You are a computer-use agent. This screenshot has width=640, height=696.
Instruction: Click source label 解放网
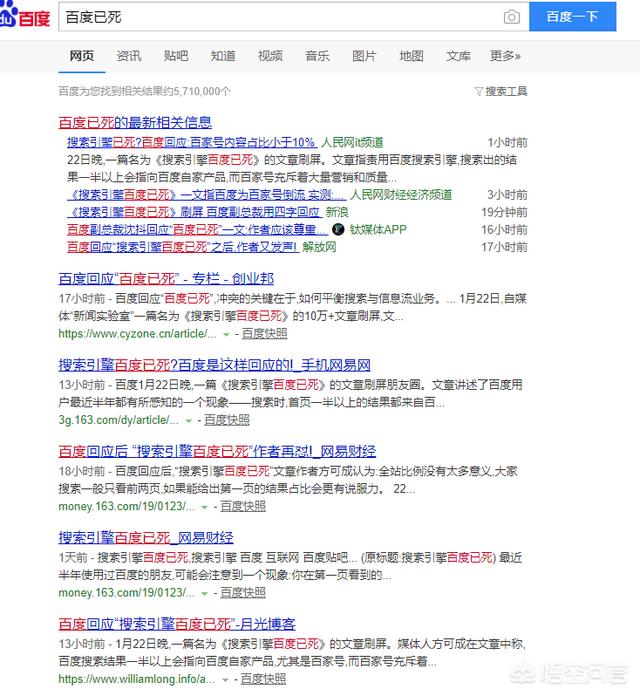[x=320, y=247]
